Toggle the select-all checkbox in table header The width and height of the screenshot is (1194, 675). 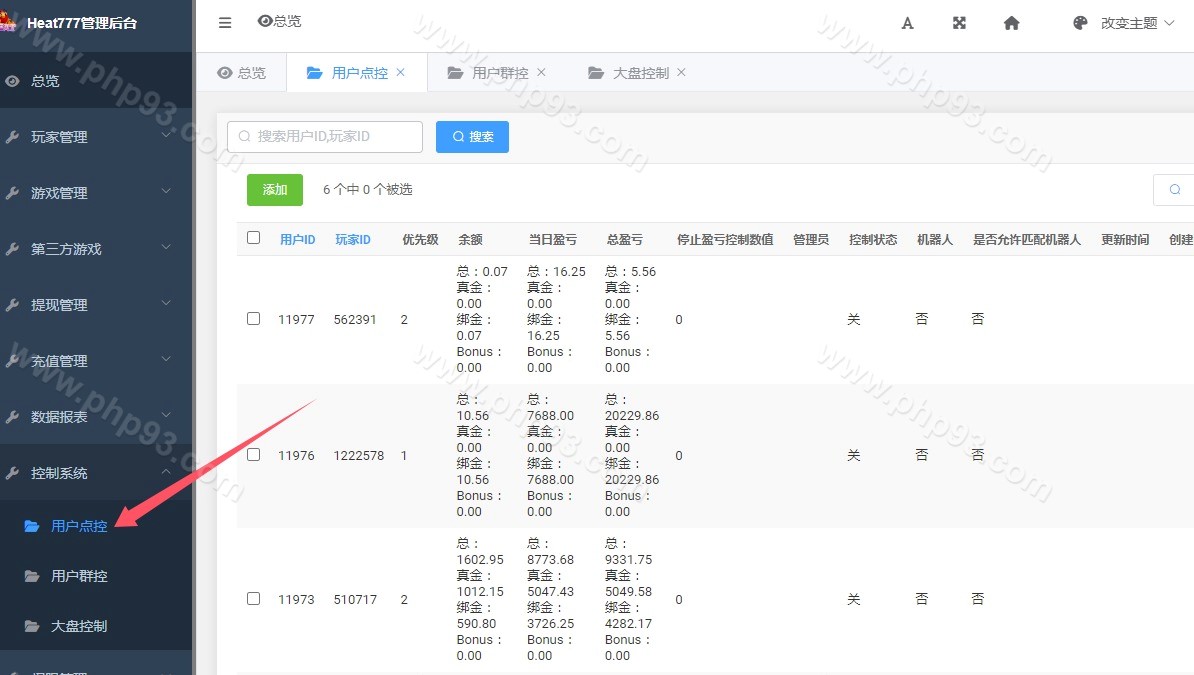click(x=253, y=238)
